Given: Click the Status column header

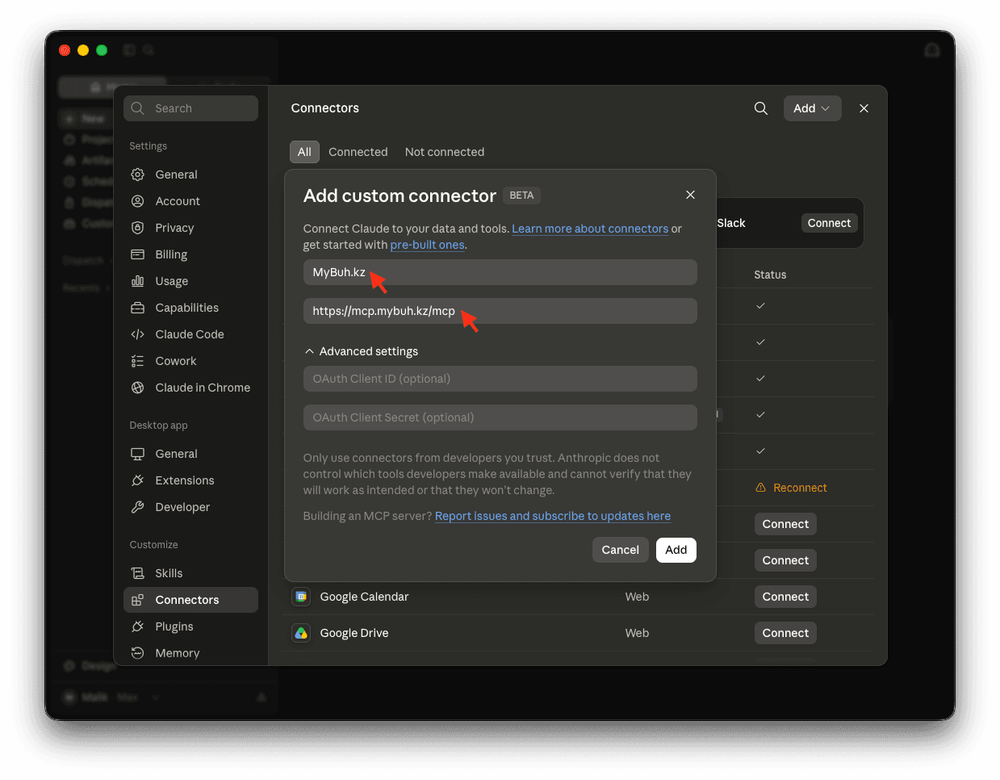Looking at the screenshot, I should 770,275.
